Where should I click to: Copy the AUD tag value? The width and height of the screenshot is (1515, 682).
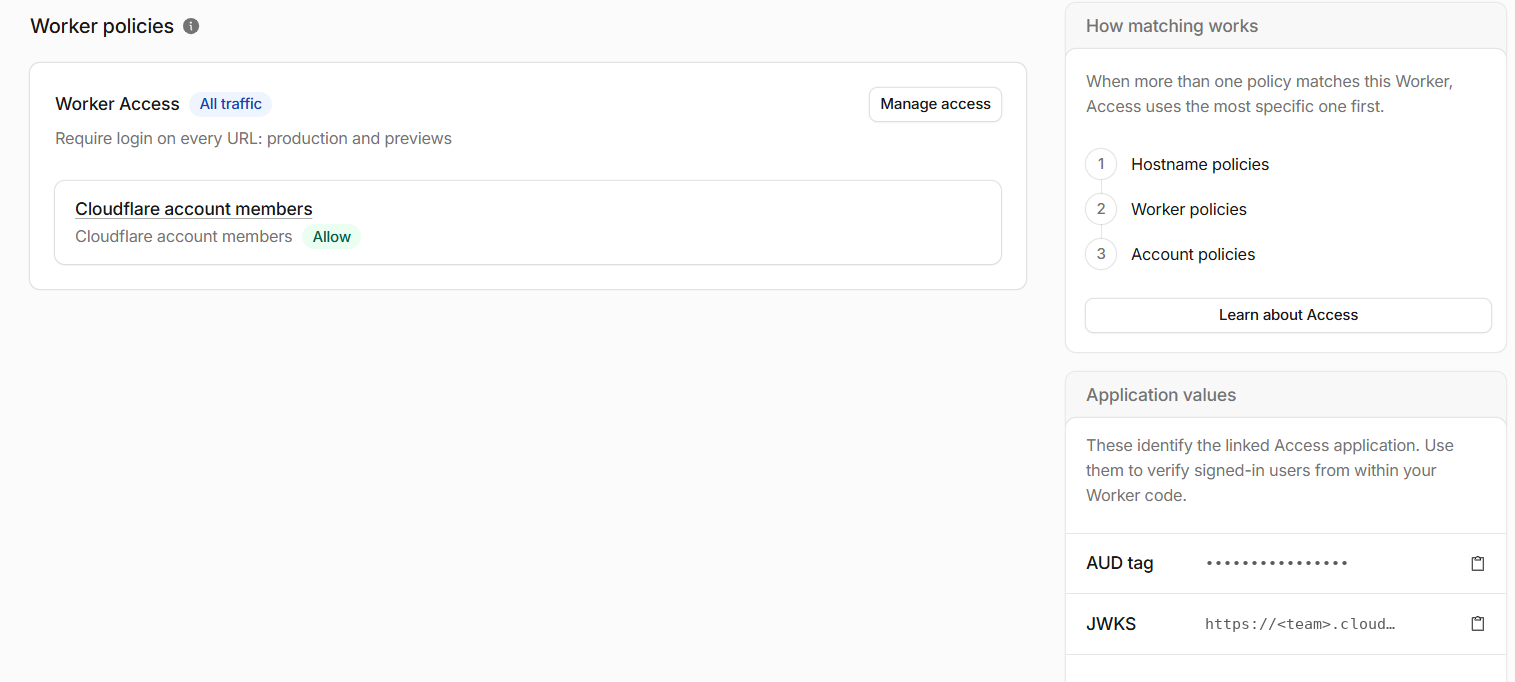pos(1477,564)
